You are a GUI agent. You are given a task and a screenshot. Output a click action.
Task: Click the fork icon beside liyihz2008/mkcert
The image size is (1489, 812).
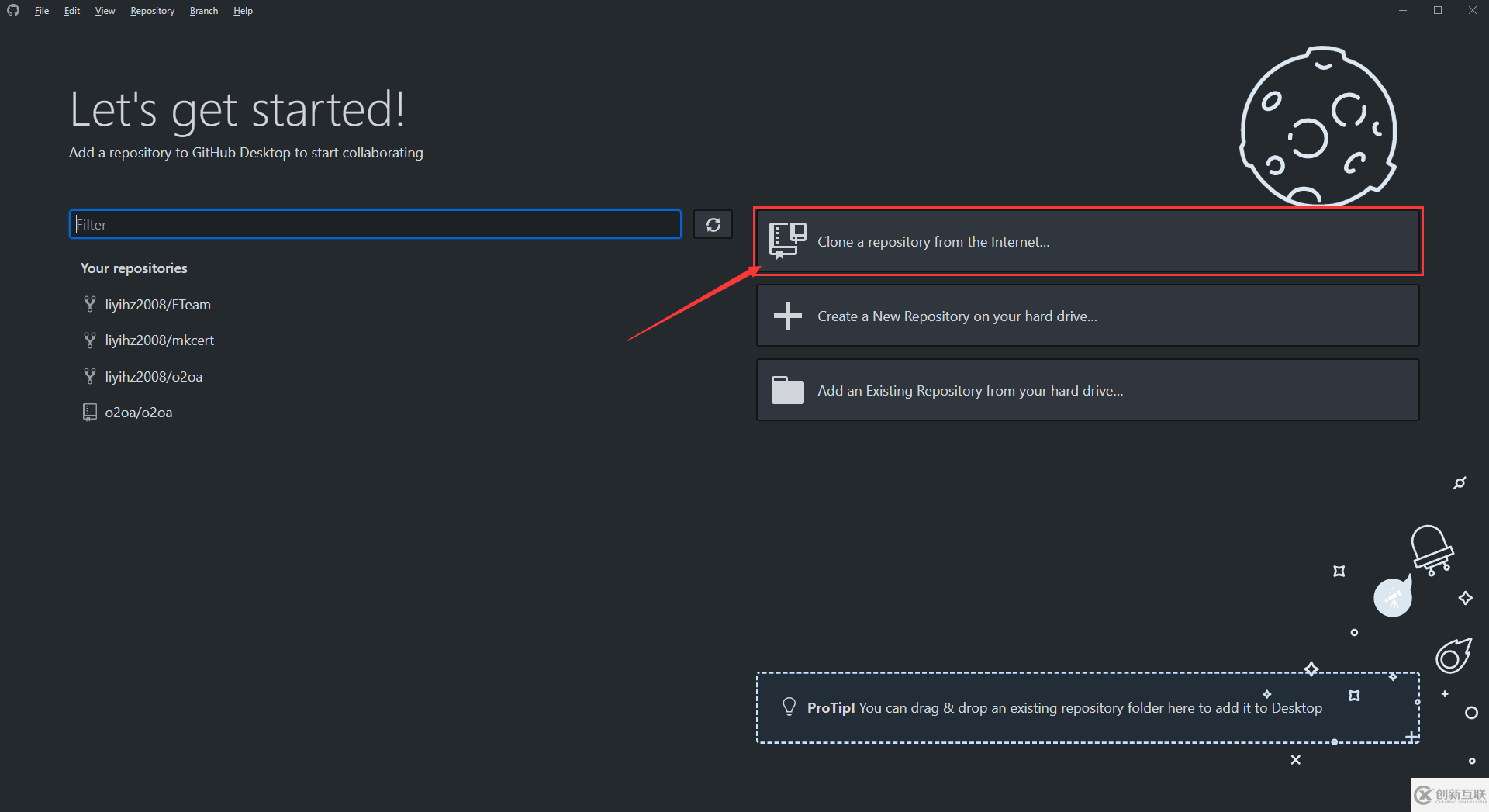(x=90, y=340)
